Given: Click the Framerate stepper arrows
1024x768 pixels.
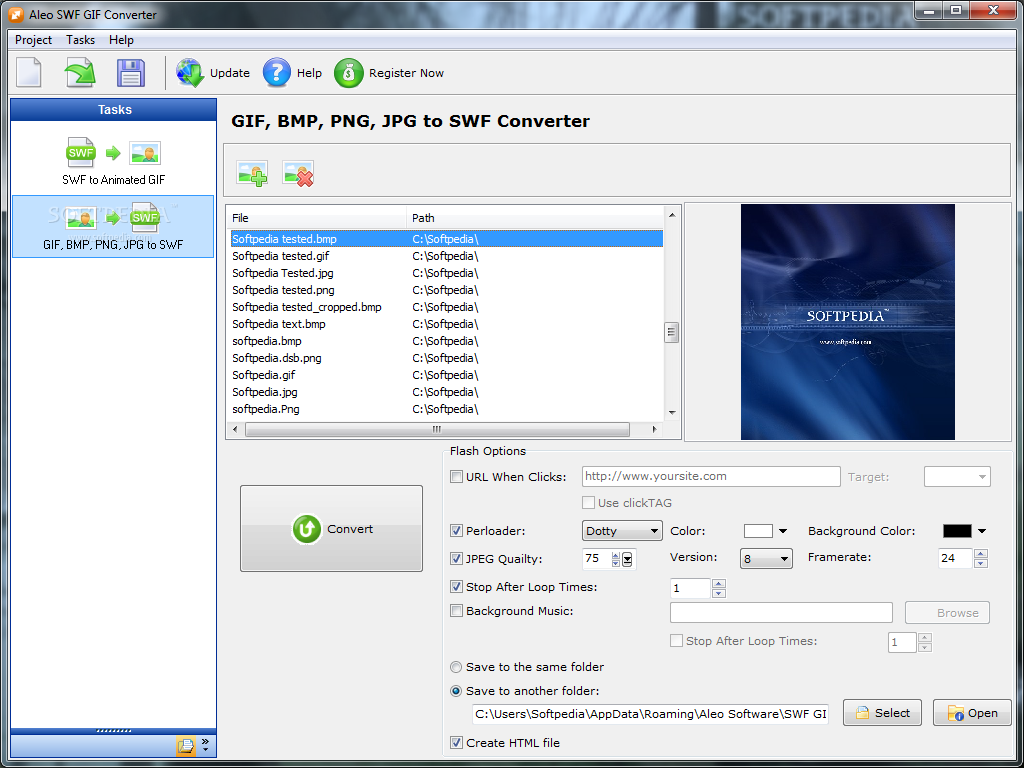Looking at the screenshot, I should tap(980, 558).
